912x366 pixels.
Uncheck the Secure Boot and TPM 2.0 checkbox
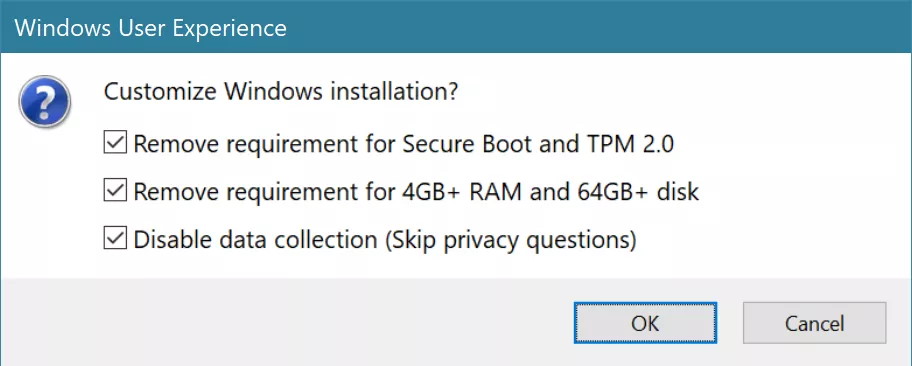[115, 143]
